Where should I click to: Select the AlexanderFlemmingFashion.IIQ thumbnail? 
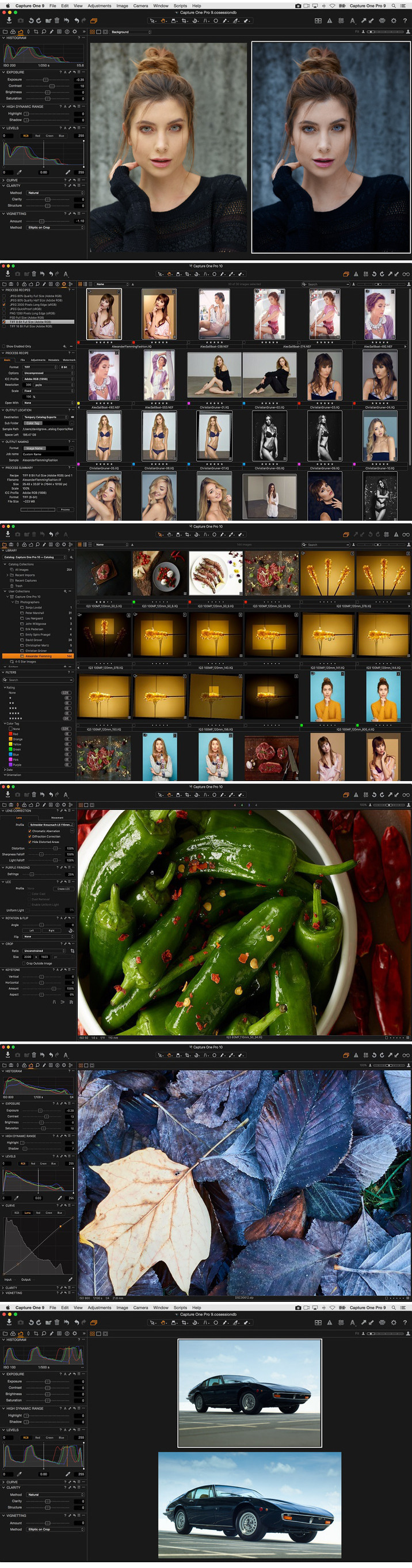click(104, 314)
